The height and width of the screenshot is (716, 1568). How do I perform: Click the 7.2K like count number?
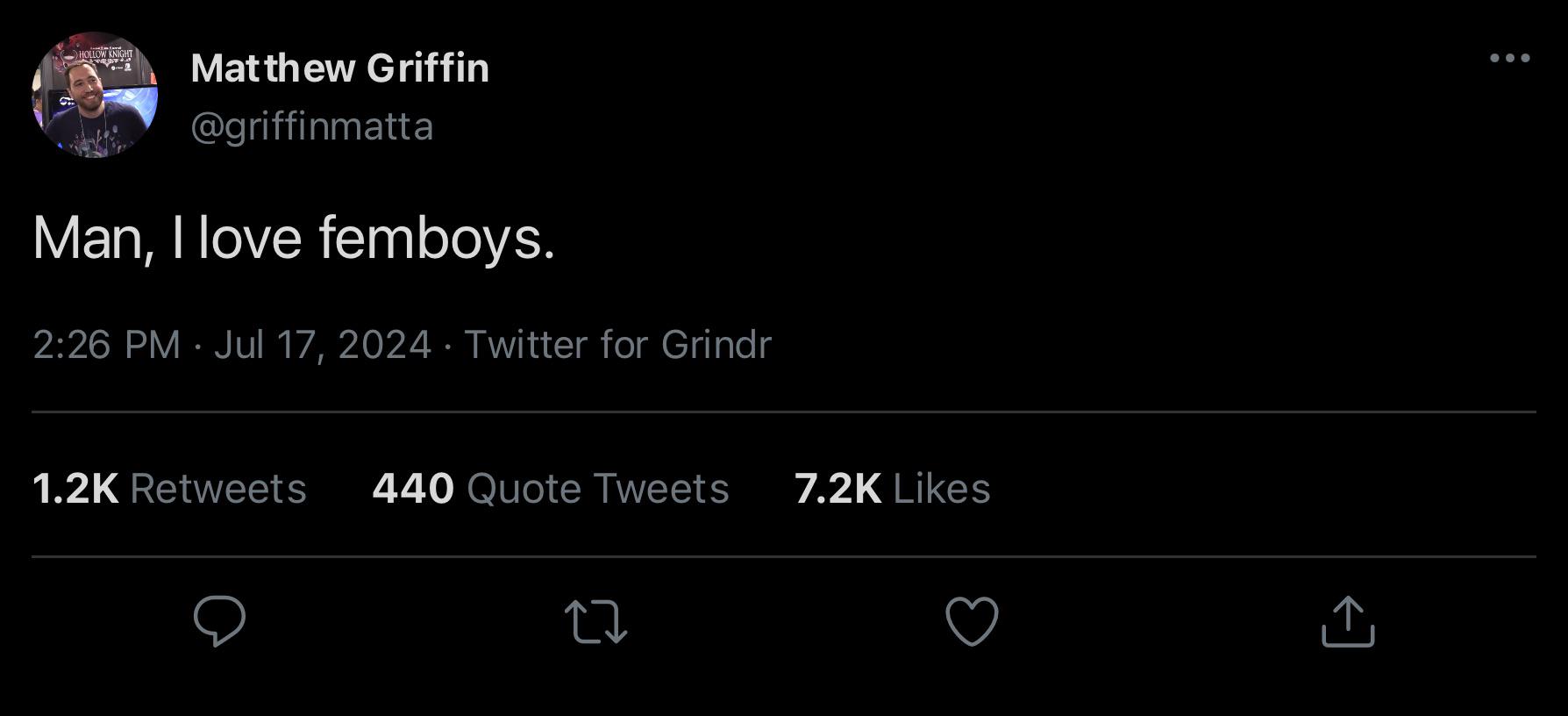[x=837, y=489]
